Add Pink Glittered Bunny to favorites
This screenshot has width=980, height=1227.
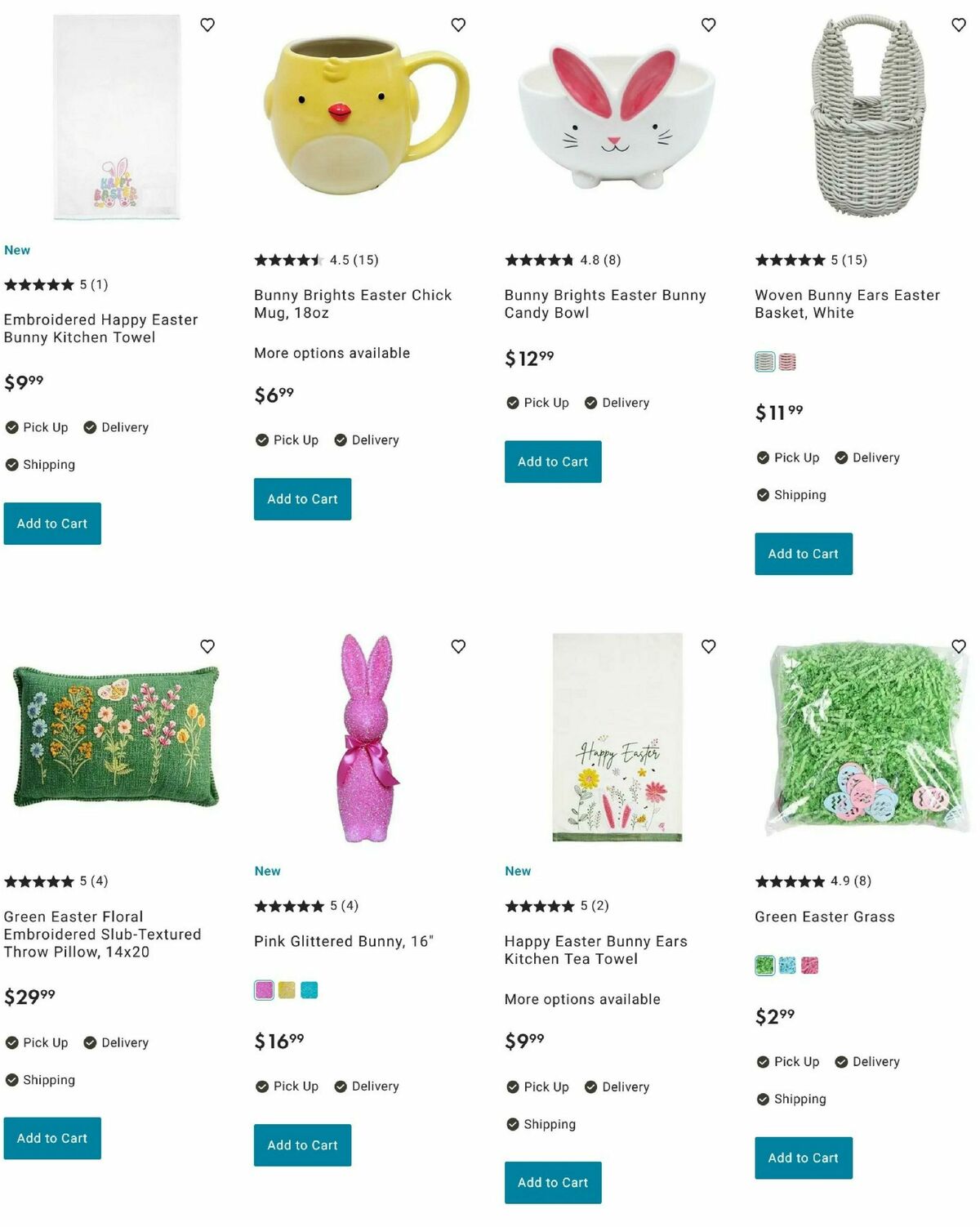(458, 646)
